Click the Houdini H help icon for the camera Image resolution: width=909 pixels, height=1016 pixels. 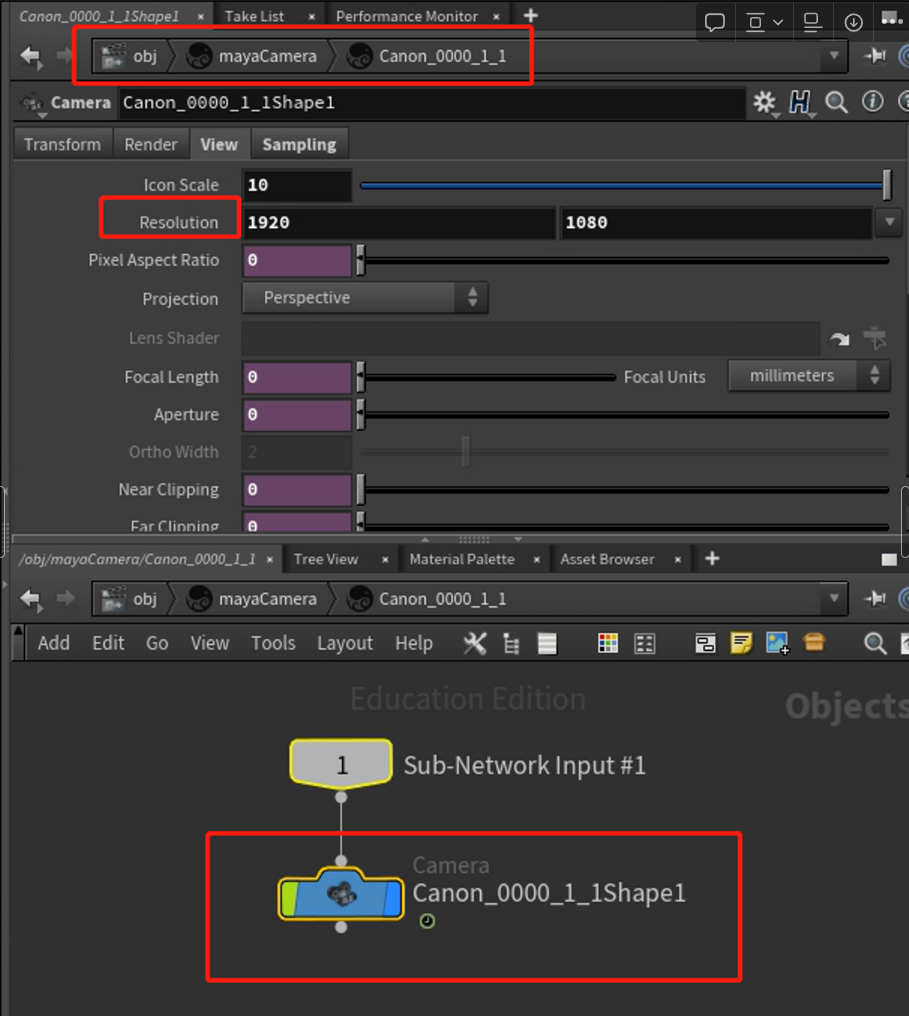[x=800, y=102]
